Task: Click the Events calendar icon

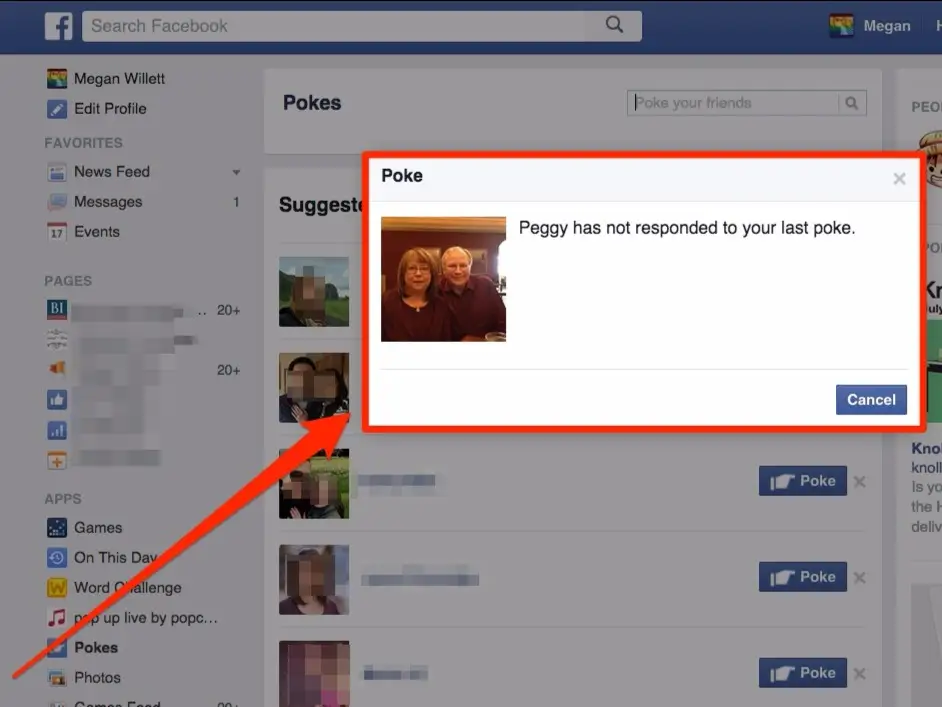Action: pos(57,232)
